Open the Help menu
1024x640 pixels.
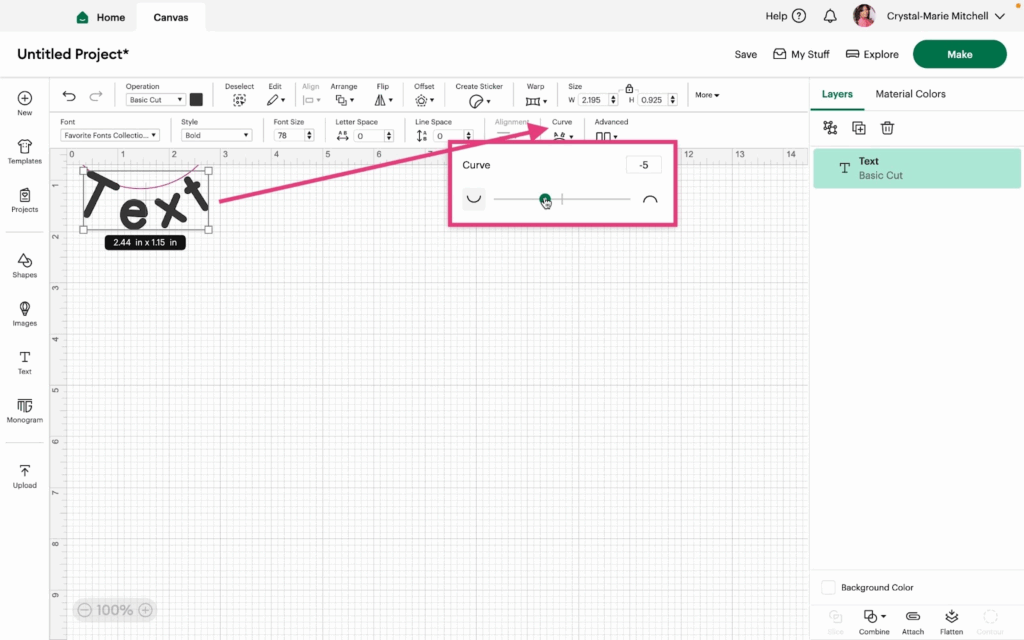(786, 16)
